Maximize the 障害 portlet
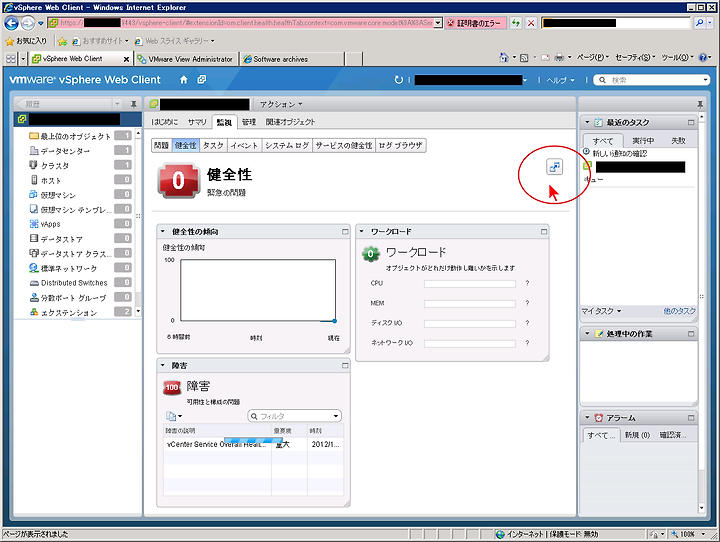 (x=345, y=366)
